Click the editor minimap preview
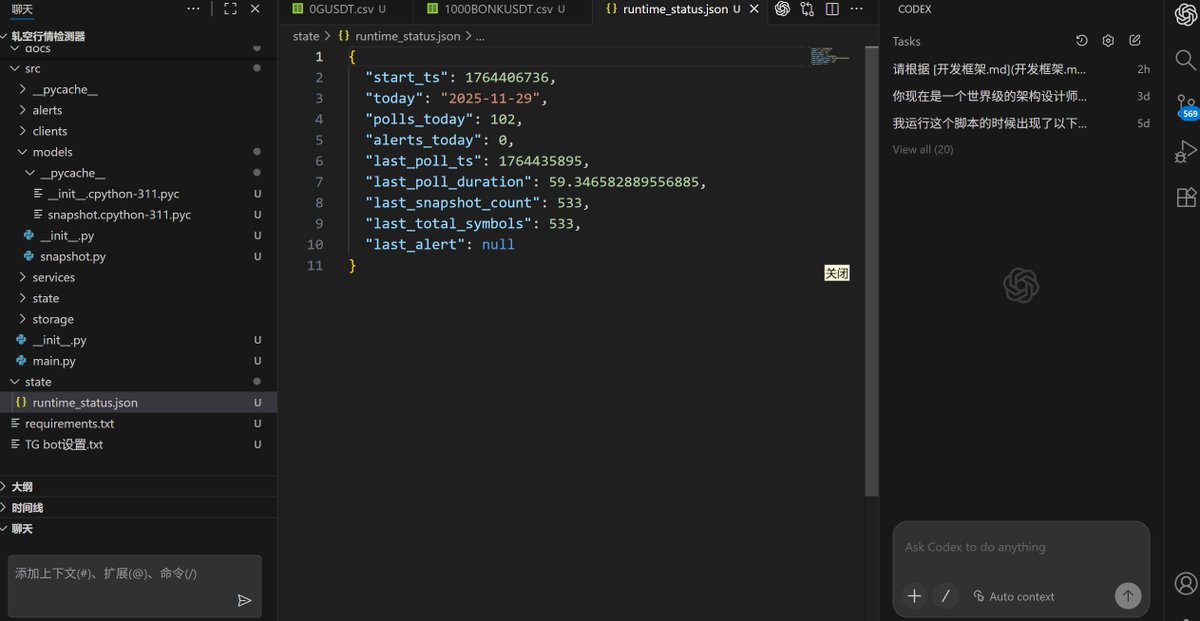 pyautogui.click(x=829, y=56)
